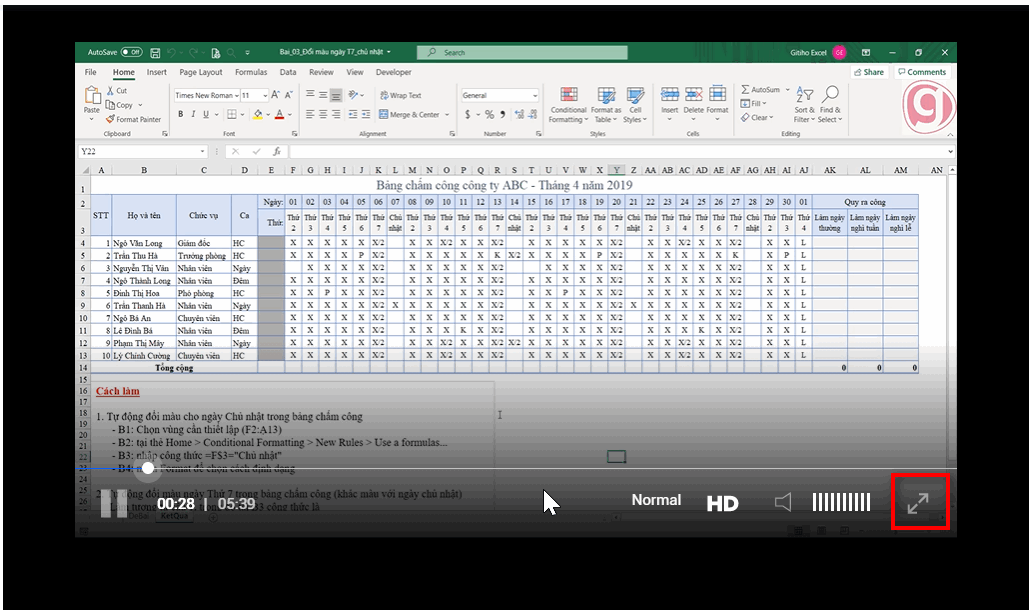Click the Center horizontal alignment icon
The width and height of the screenshot is (1029, 610).
pos(323,114)
